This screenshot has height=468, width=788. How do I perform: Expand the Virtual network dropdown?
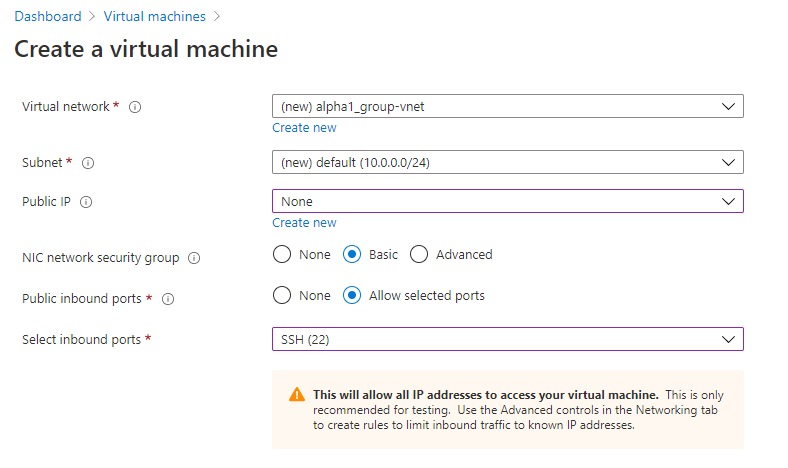pos(507,107)
